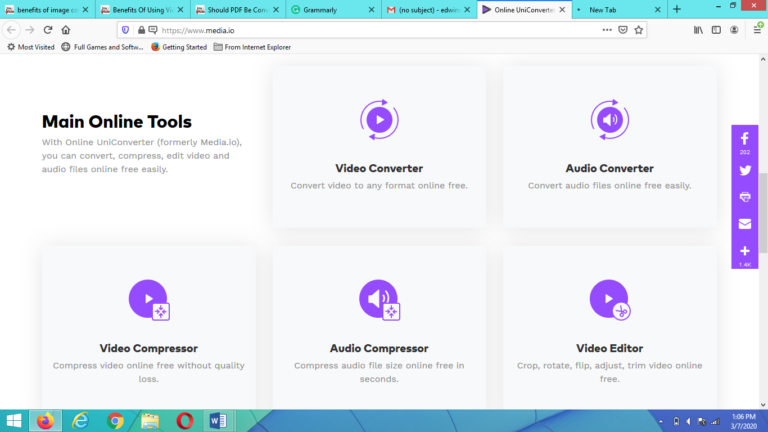Viewport: 768px width, 432px height.
Task: Open the Audio Converter tool icon
Action: point(609,120)
